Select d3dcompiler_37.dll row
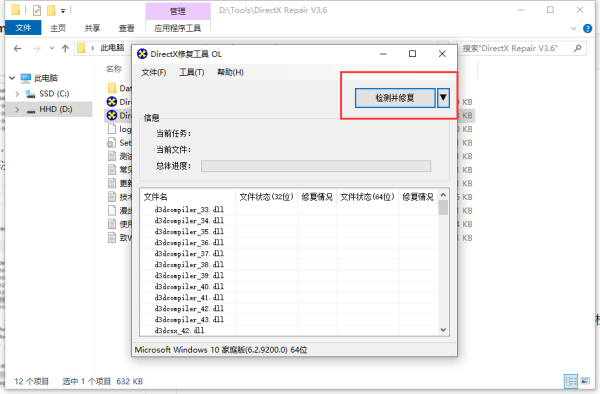This screenshot has width=600, height=394. pos(289,254)
